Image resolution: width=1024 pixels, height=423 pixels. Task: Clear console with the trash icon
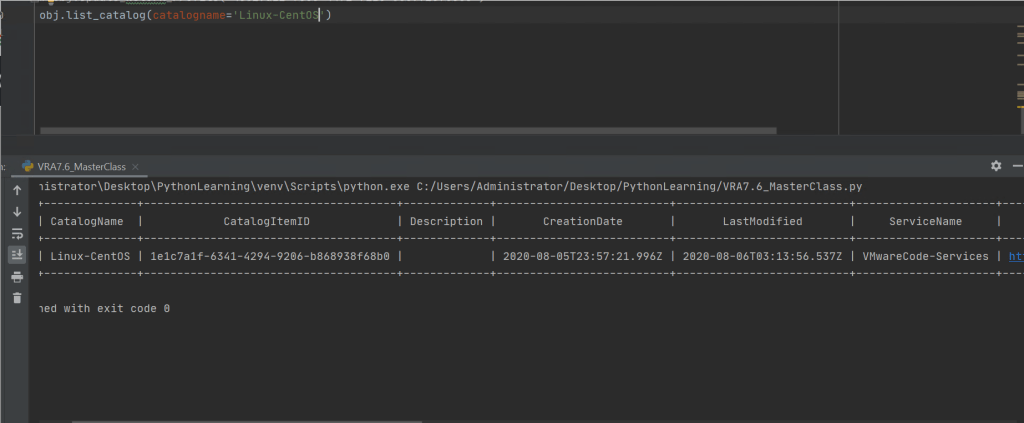click(17, 298)
